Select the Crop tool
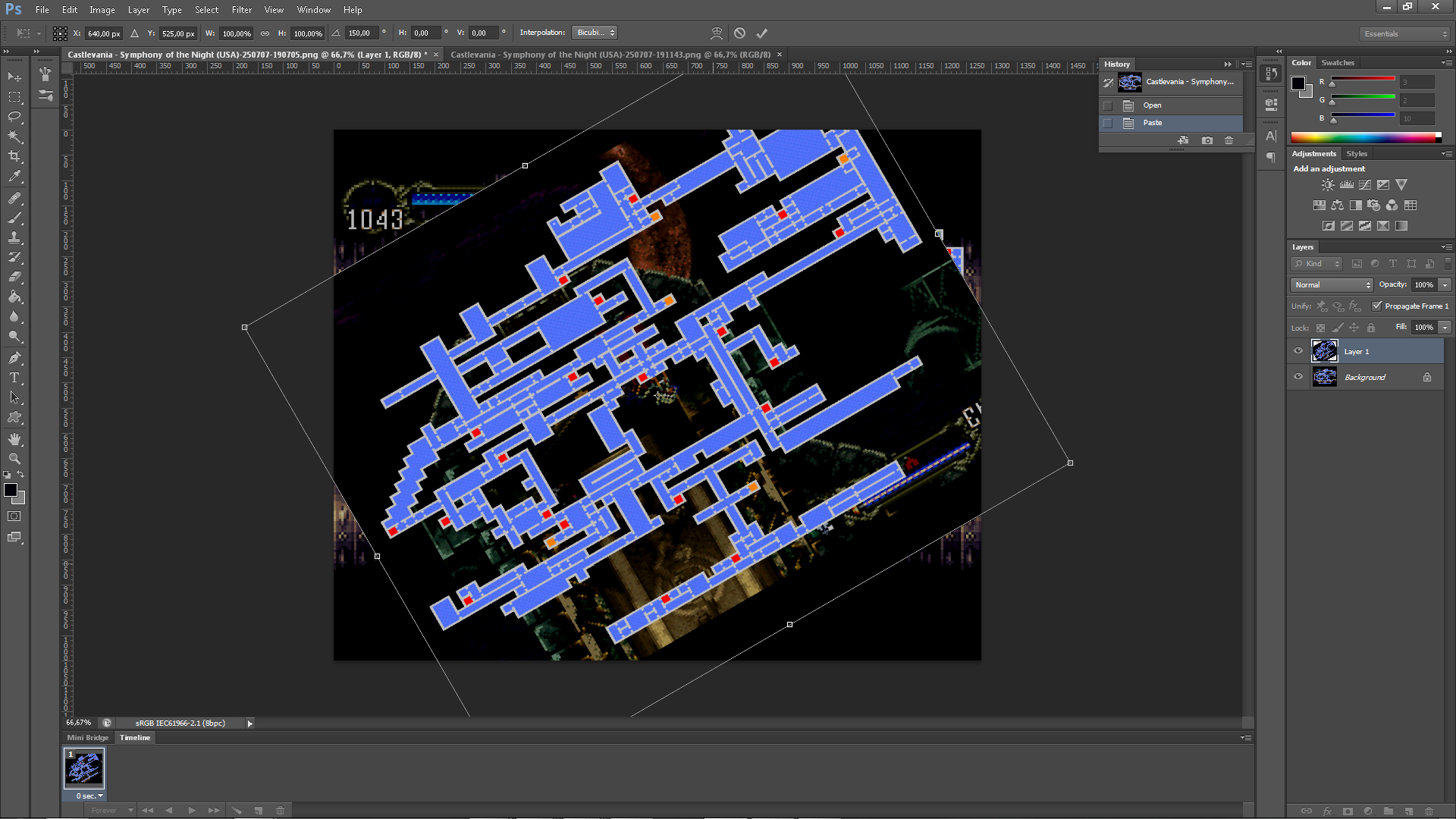This screenshot has width=1456, height=819. pos(14,156)
